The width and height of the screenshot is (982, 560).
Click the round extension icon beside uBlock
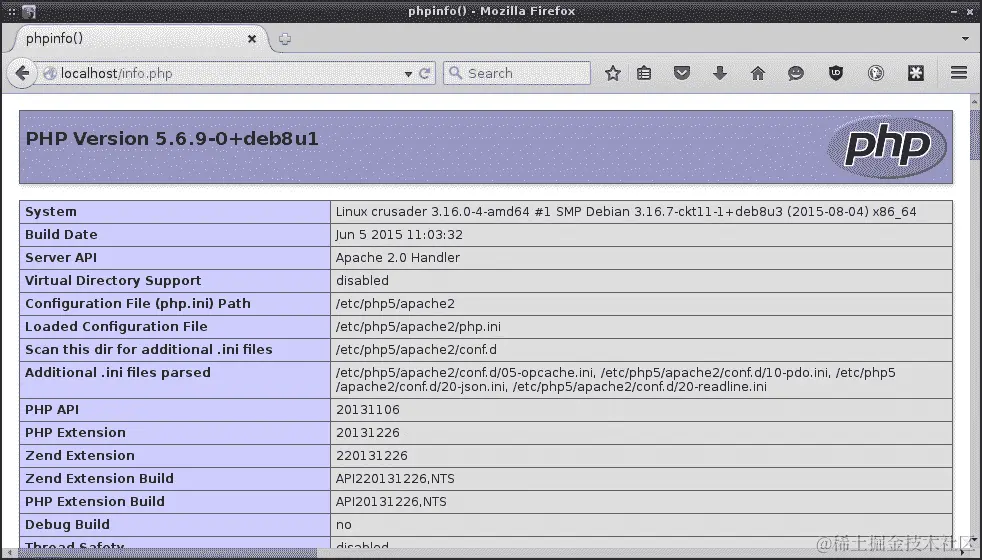pos(876,73)
